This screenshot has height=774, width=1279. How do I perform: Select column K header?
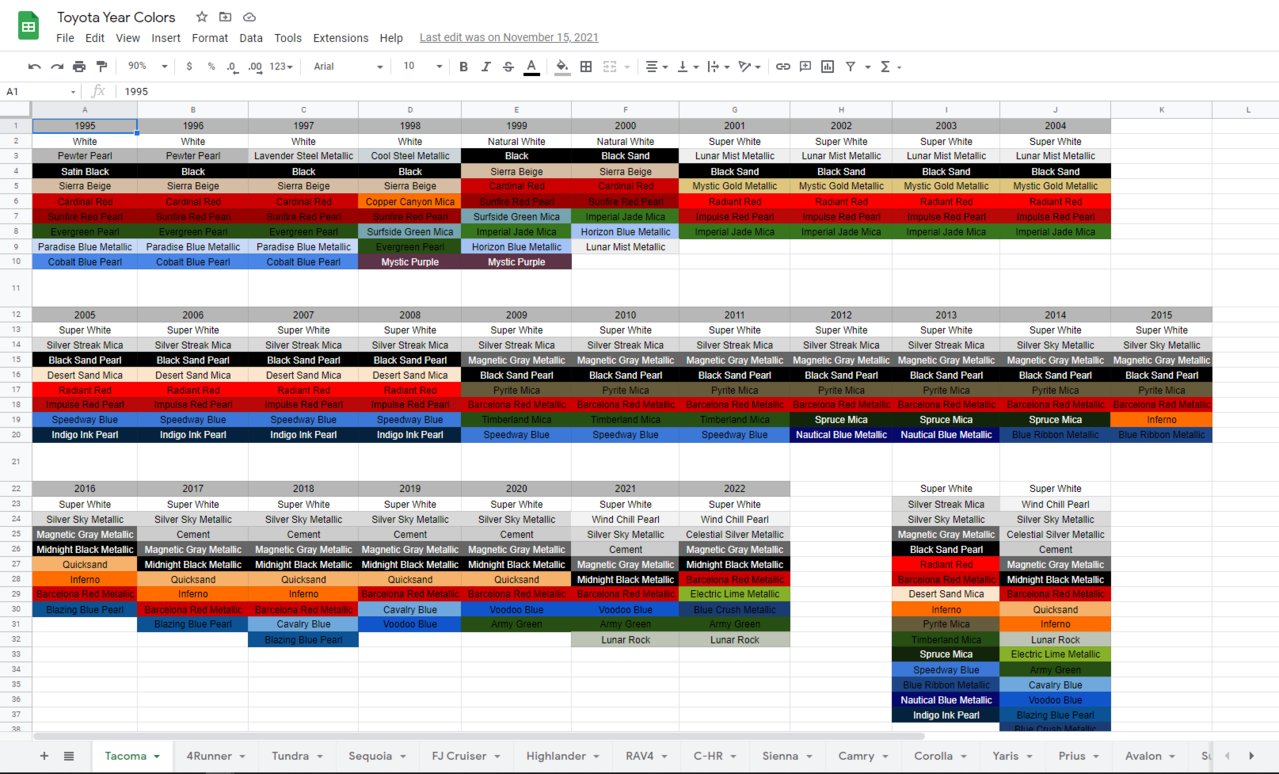click(x=1161, y=110)
